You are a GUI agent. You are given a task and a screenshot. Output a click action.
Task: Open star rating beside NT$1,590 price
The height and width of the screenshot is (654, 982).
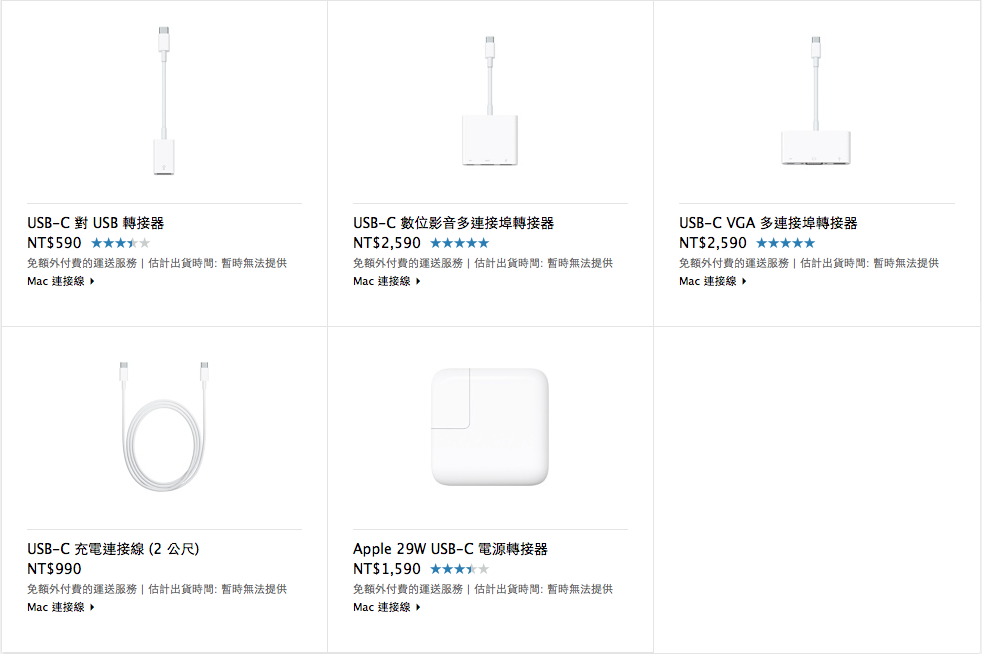pyautogui.click(x=460, y=569)
